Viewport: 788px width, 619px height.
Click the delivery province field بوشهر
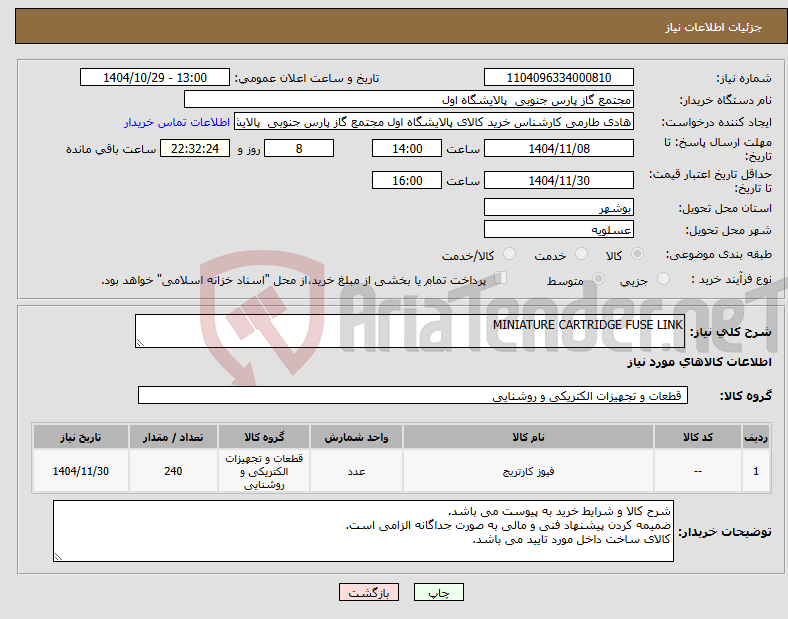tap(558, 207)
